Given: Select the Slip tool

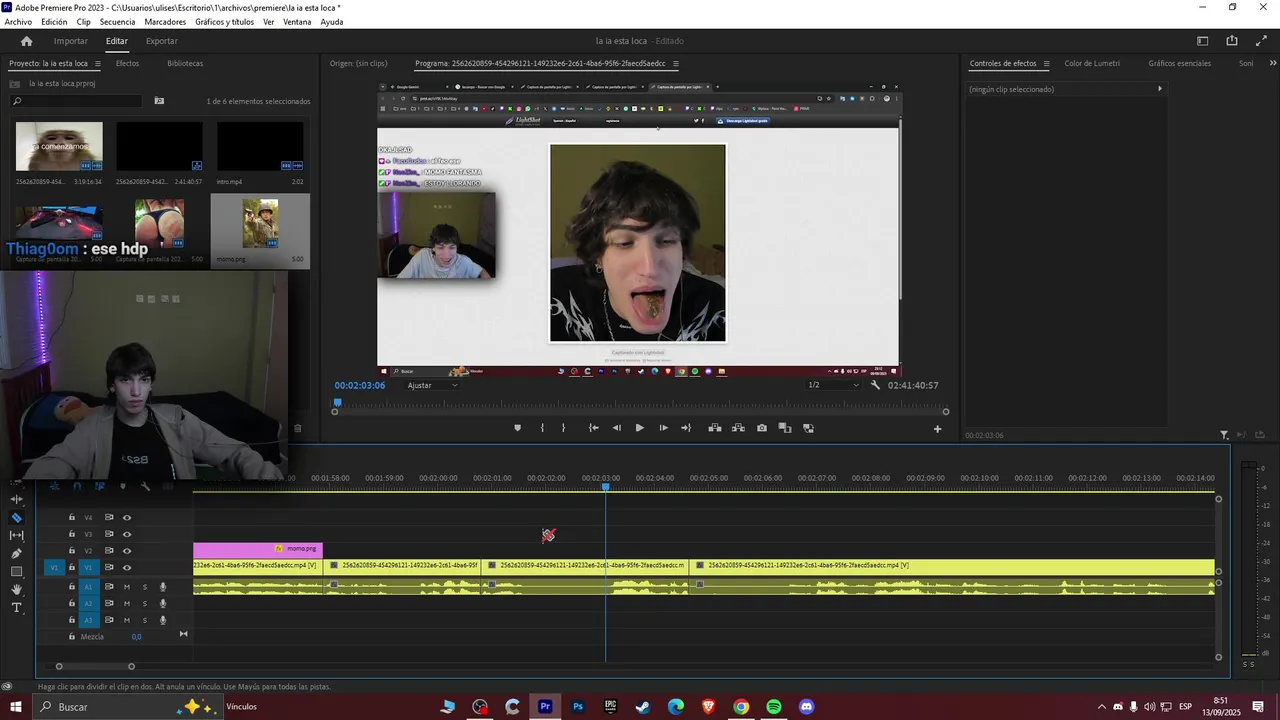Looking at the screenshot, I should point(16,536).
